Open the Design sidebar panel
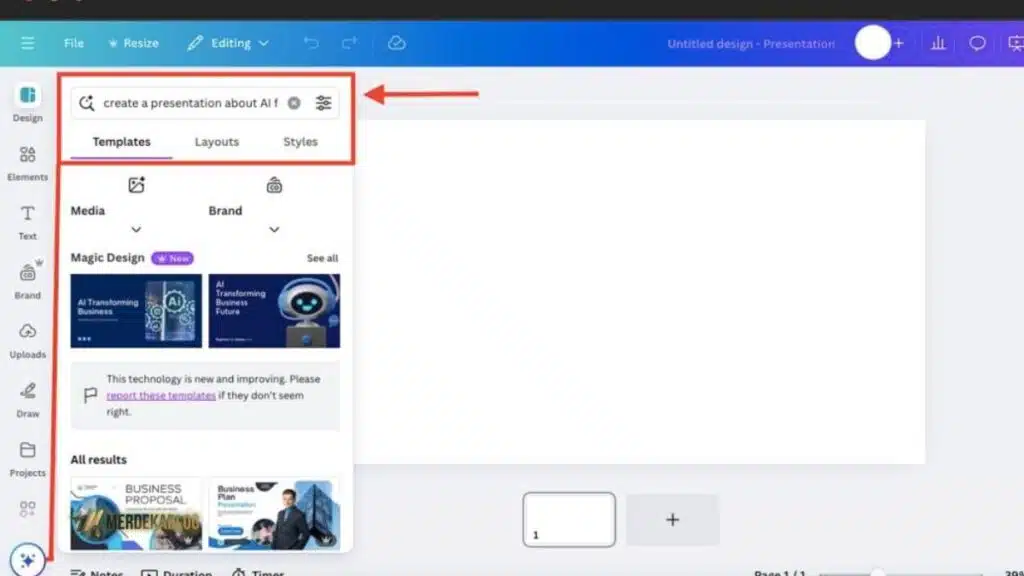Image resolution: width=1024 pixels, height=576 pixels. [x=27, y=103]
